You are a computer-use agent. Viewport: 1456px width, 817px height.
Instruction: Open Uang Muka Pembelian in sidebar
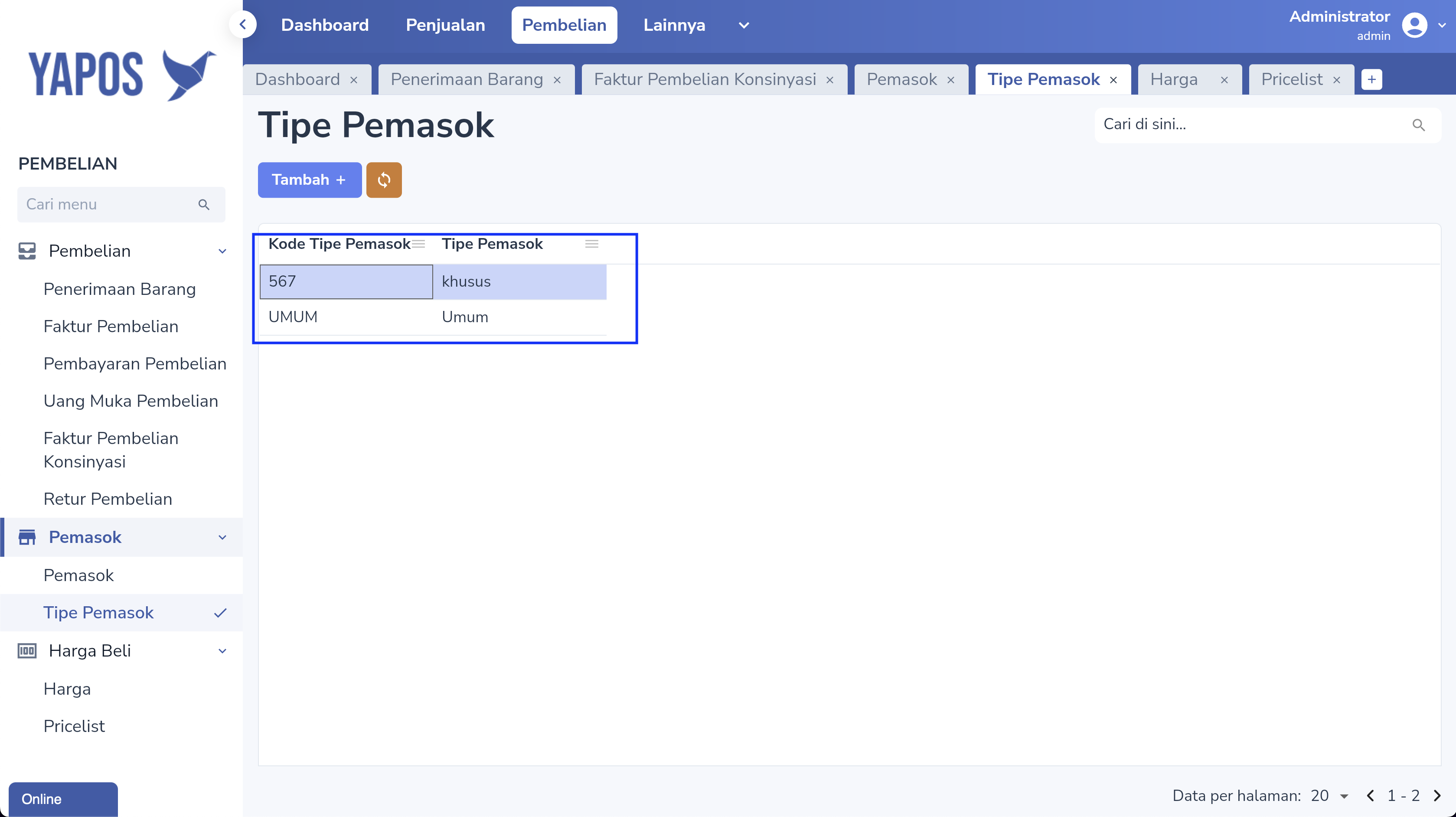coord(131,401)
